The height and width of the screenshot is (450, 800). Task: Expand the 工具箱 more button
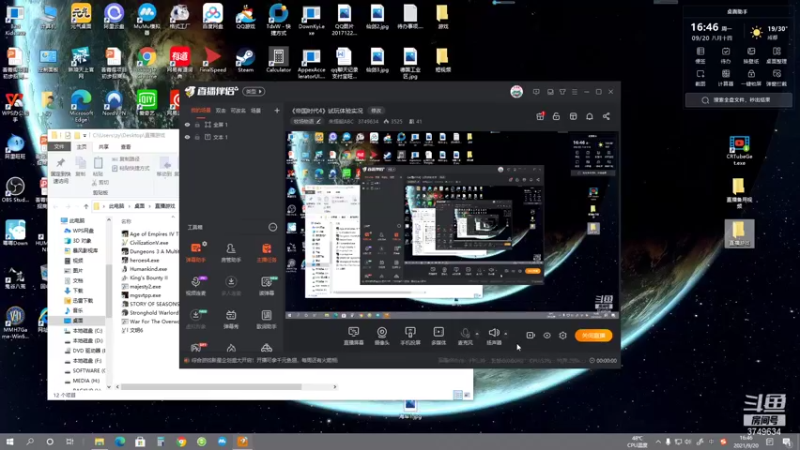click(x=272, y=227)
